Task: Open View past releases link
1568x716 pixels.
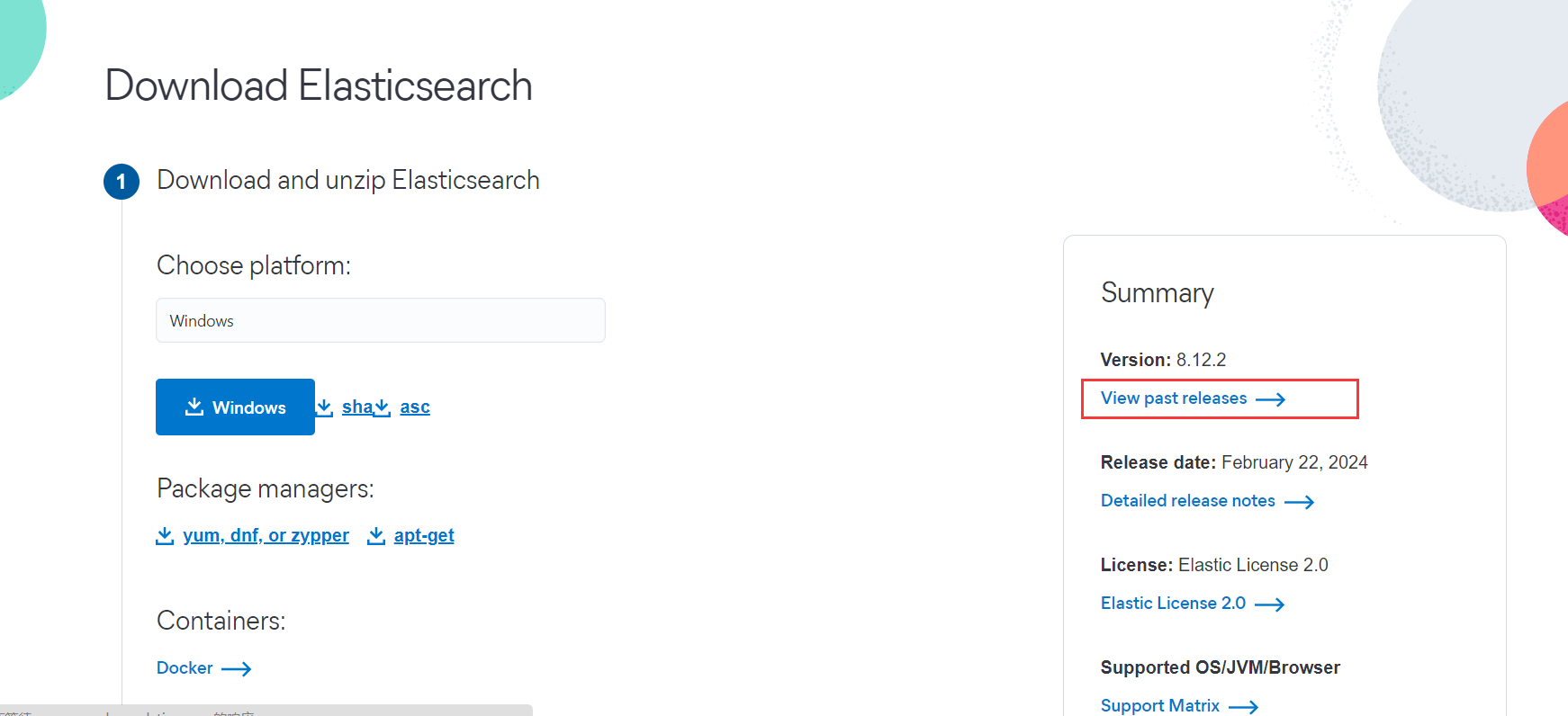Action: pyautogui.click(x=1174, y=398)
